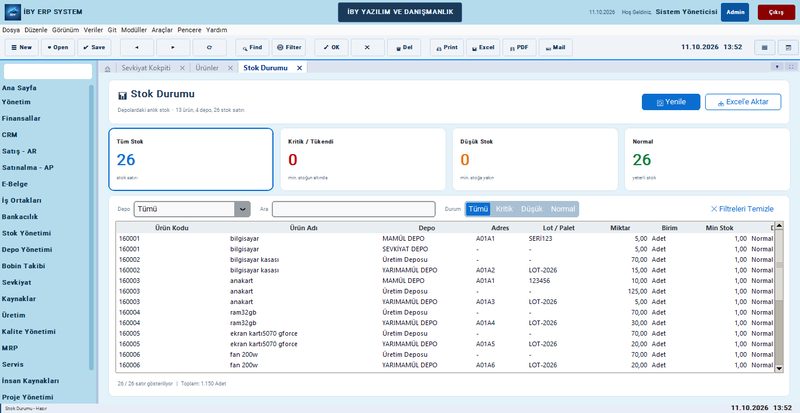800x413 pixels.
Task: Go to next record with right arrow
Action: click(x=173, y=47)
